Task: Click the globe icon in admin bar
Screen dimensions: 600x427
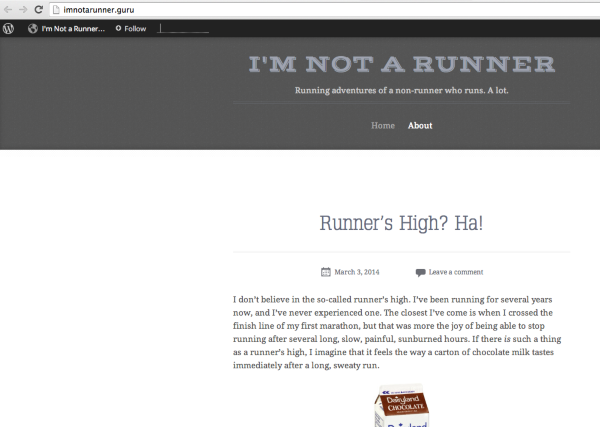Action: (33, 28)
